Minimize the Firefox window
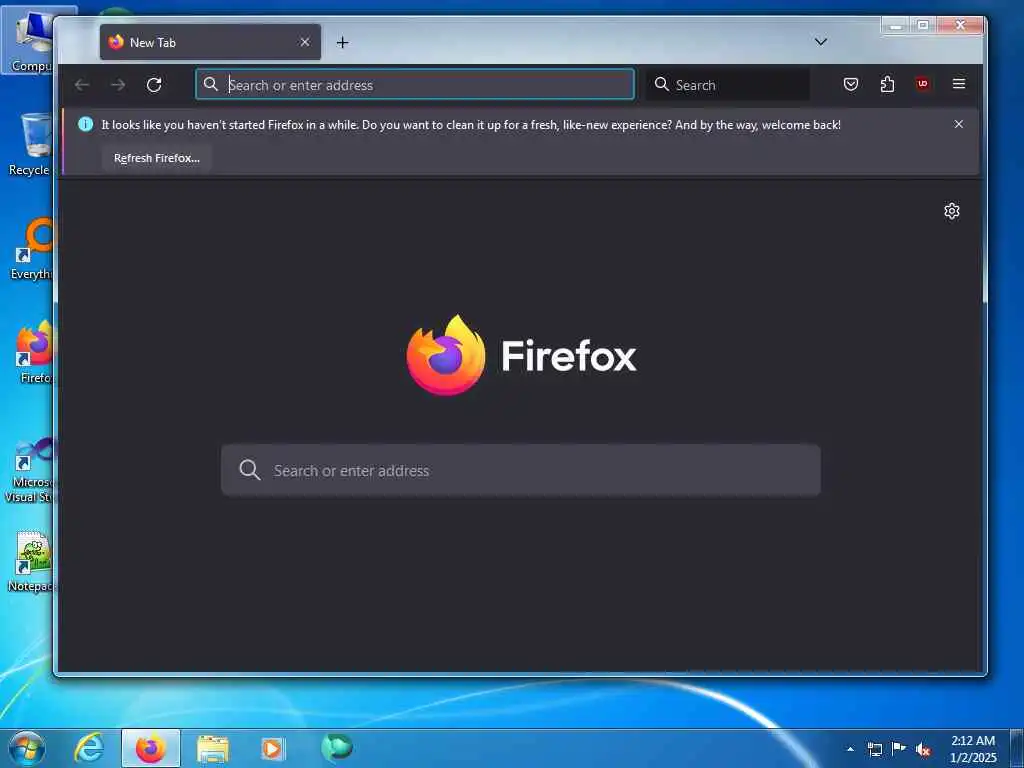1024x768 pixels. (x=895, y=25)
